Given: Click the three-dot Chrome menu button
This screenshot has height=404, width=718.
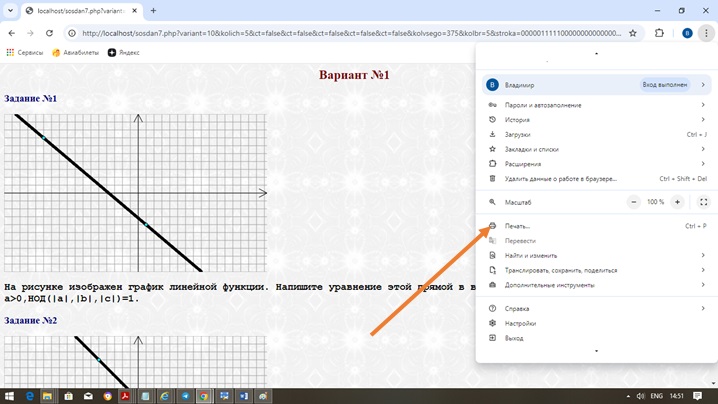Looking at the screenshot, I should [x=705, y=33].
